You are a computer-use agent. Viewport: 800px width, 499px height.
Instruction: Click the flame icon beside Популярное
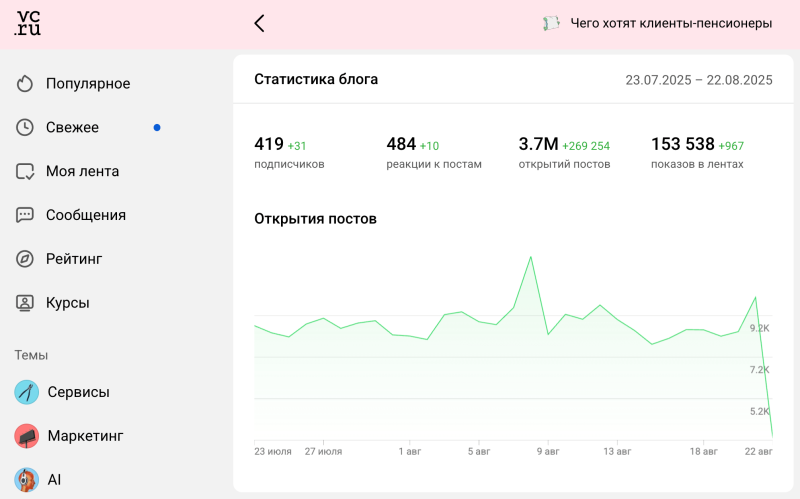click(26, 84)
